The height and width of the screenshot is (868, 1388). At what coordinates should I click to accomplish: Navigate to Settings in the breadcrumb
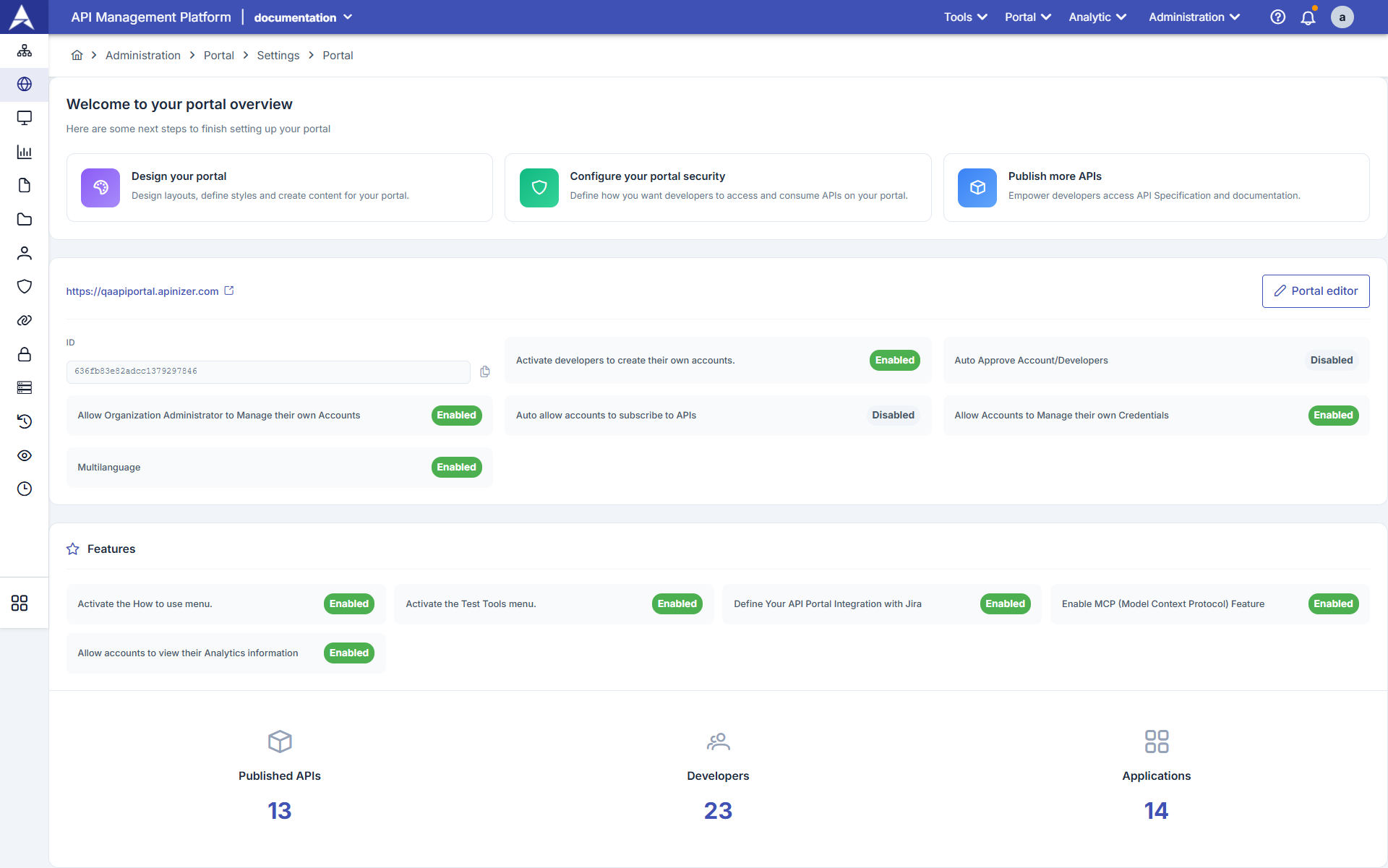(278, 55)
